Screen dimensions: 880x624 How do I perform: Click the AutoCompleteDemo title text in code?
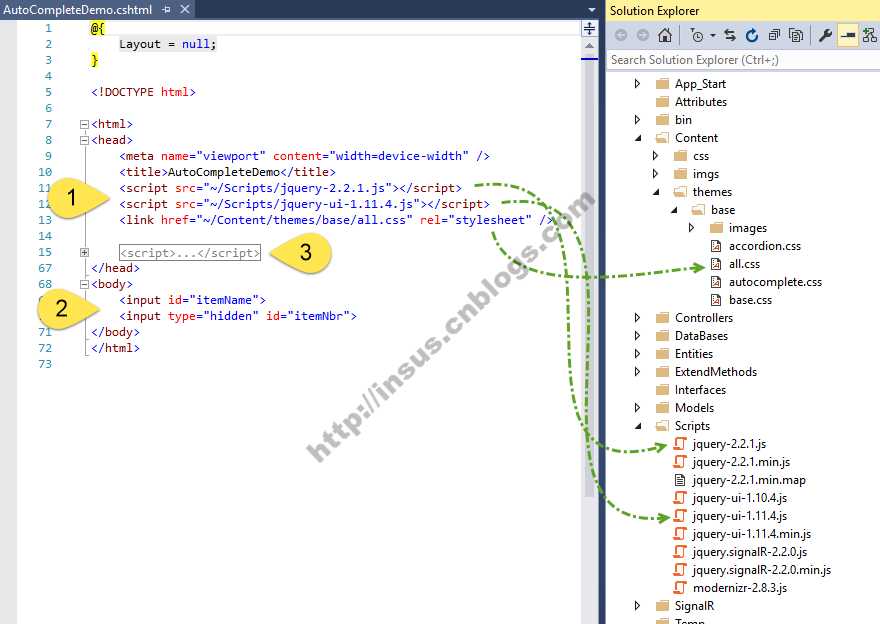coord(223,172)
